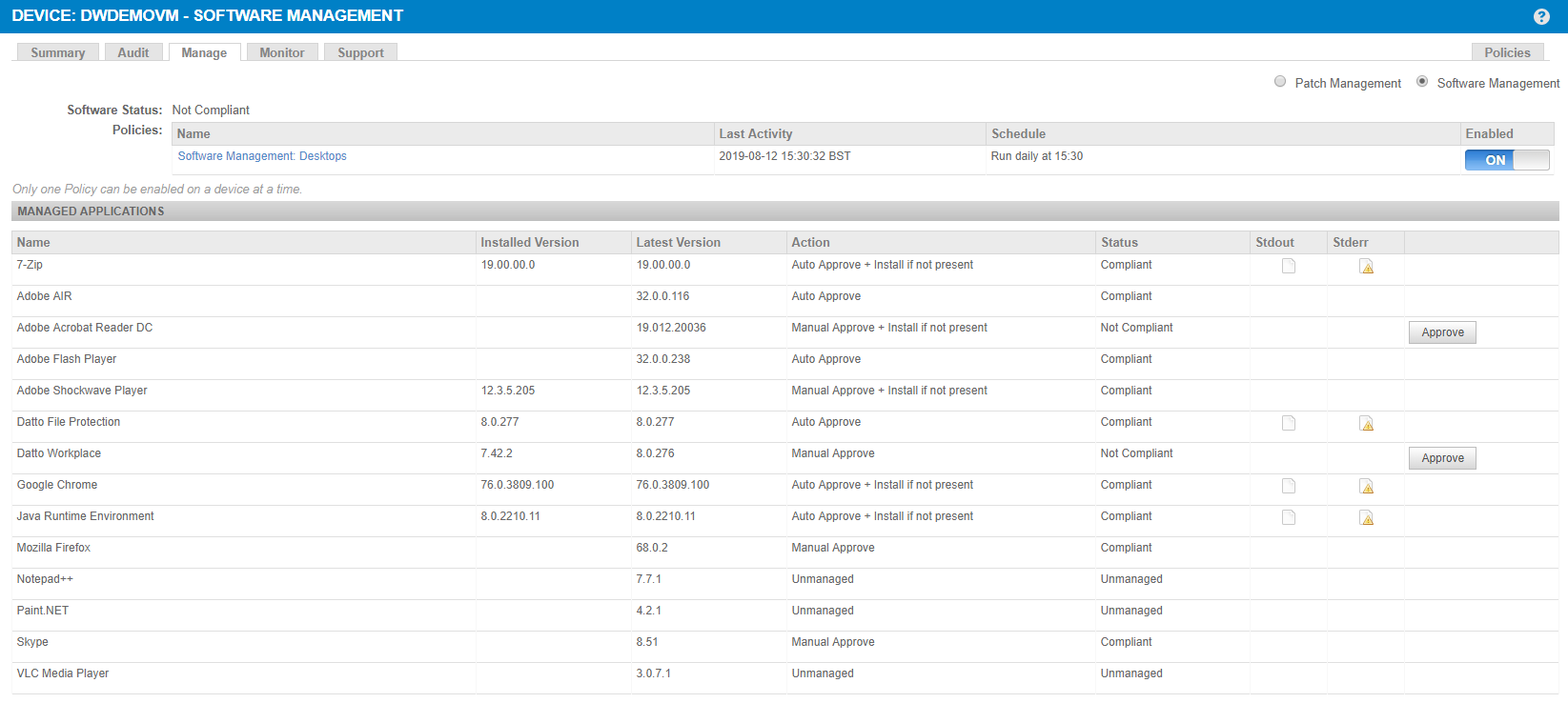Show Stderr warning for Java Runtime Environment
The image size is (1568, 703).
click(1366, 517)
